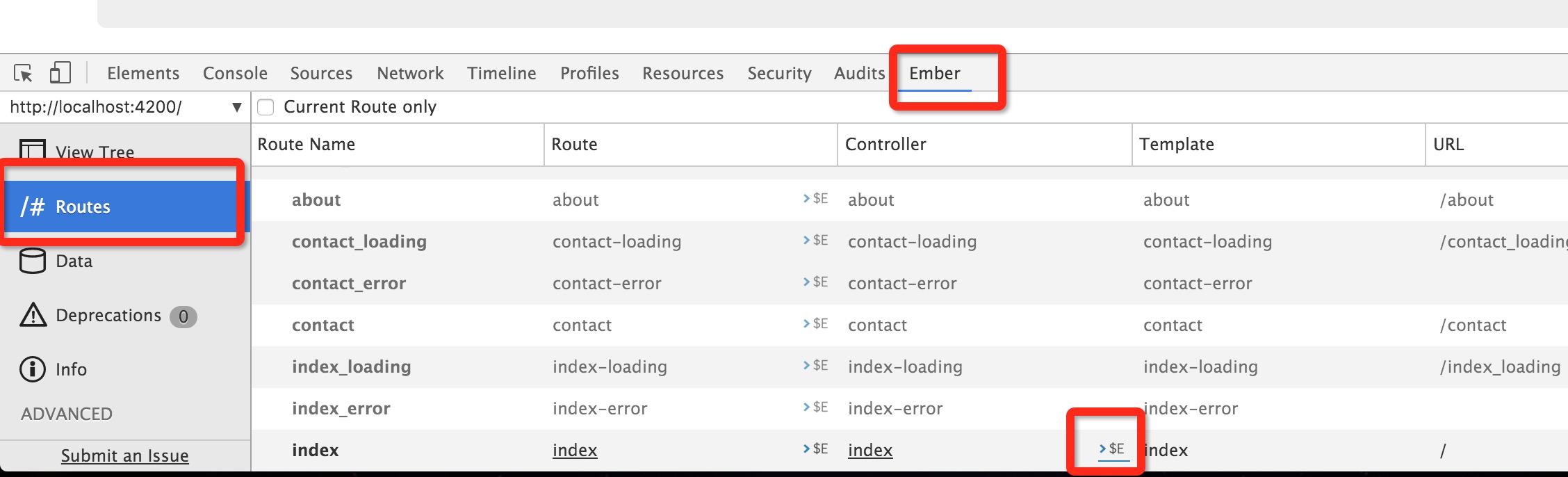1568x477 pixels.
Task: Switch to the Ember tab
Action: pos(934,73)
